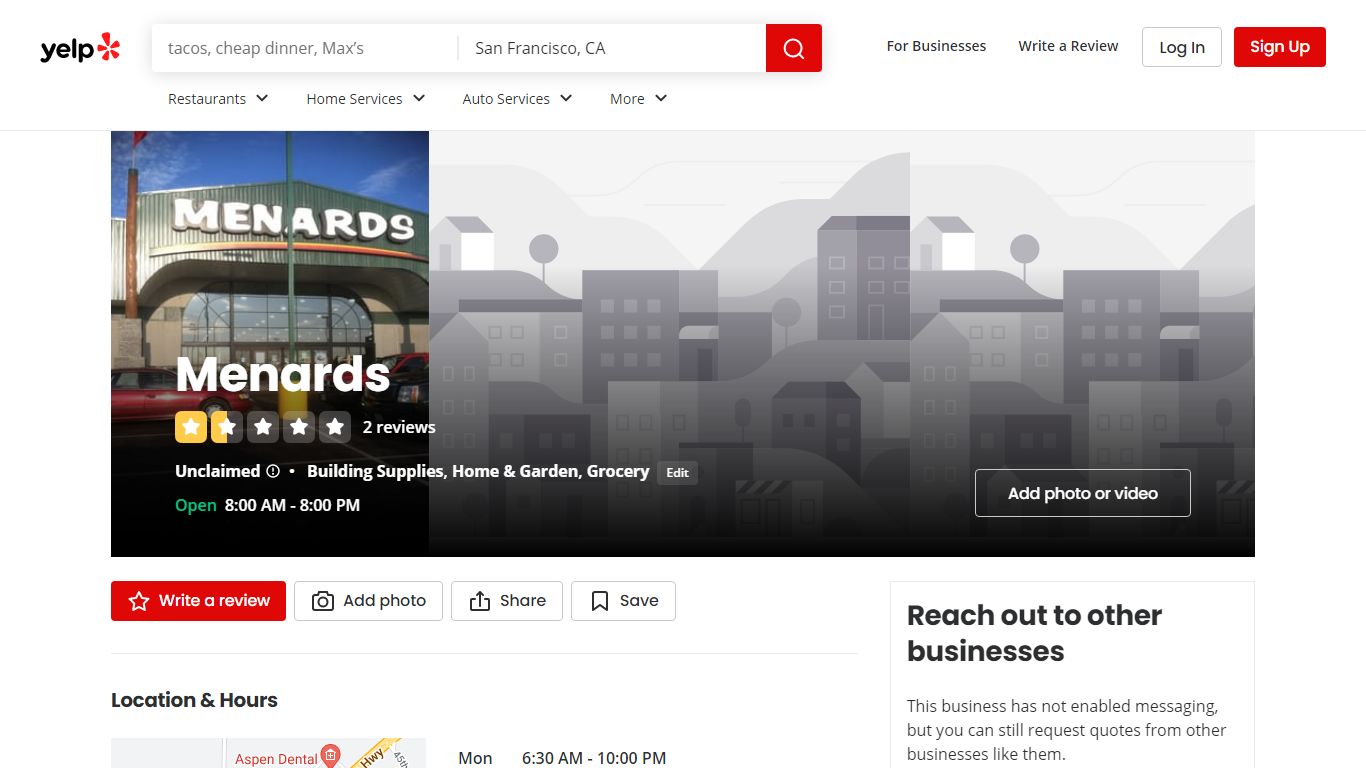Open Write a Review in header
This screenshot has height=768, width=1366.
coord(1068,46)
